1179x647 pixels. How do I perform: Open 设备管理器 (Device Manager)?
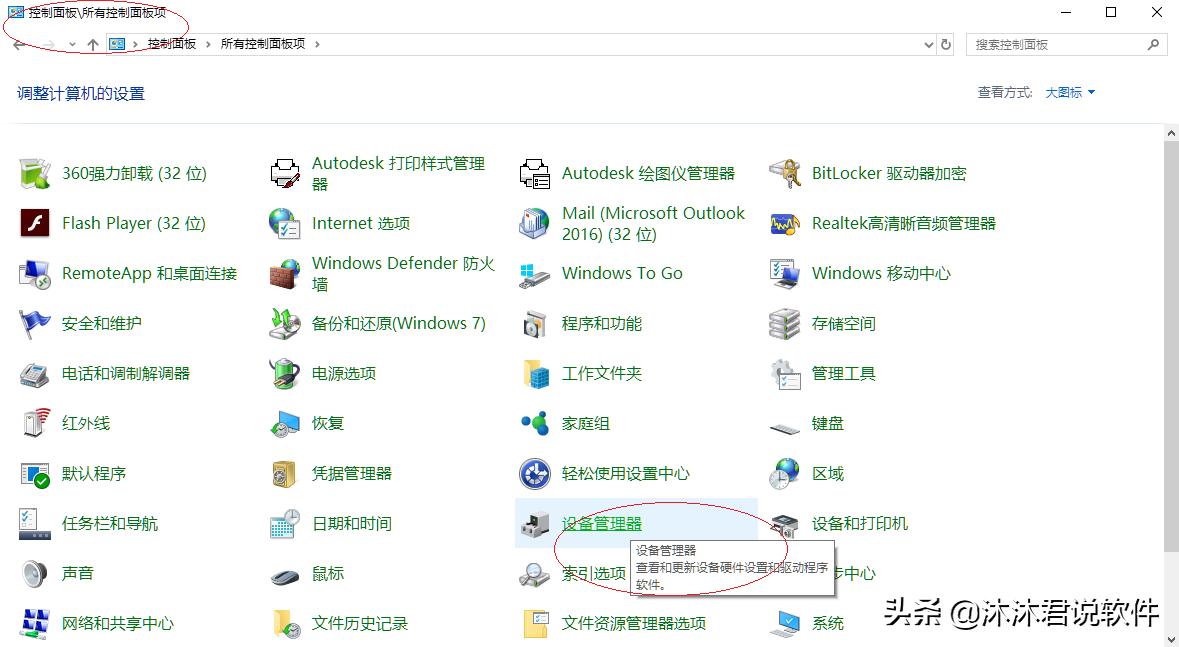tap(600, 523)
